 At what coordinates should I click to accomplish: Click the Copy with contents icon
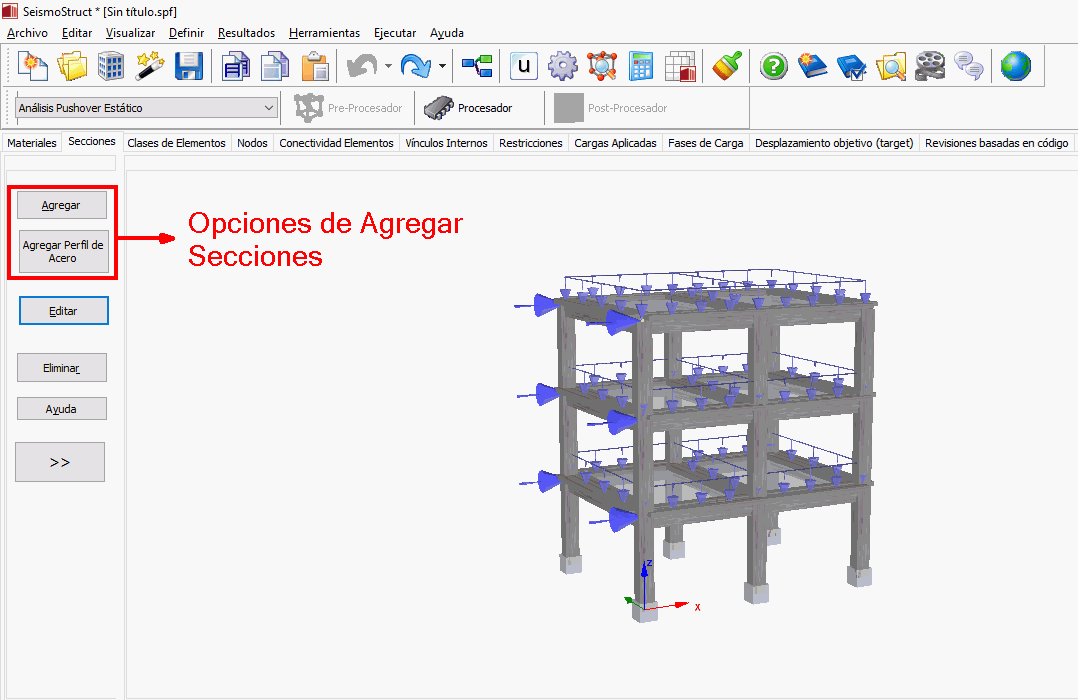pos(235,67)
